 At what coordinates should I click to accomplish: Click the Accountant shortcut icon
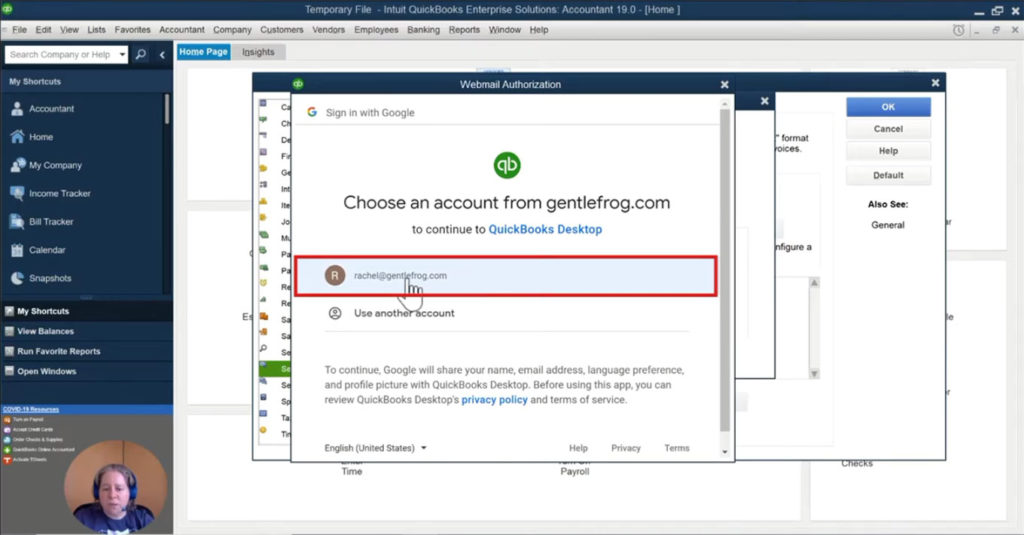17,109
